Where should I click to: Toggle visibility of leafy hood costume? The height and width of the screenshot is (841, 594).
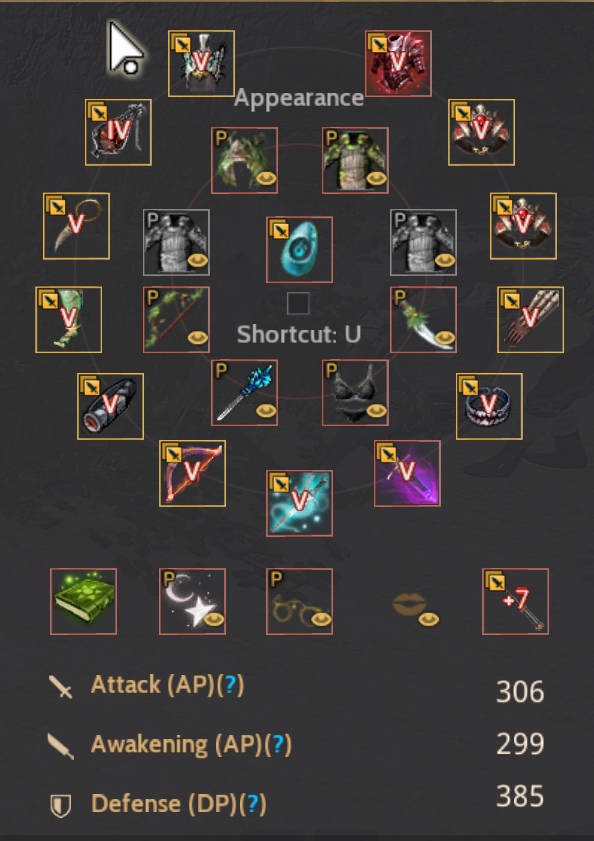(266, 178)
